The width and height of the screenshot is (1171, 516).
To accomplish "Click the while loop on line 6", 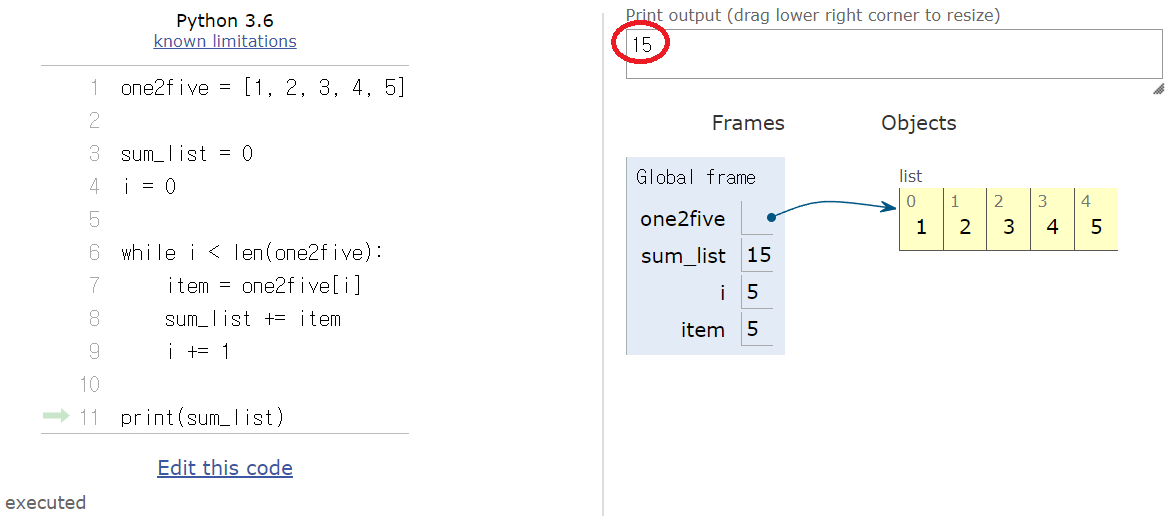I will coord(252,253).
